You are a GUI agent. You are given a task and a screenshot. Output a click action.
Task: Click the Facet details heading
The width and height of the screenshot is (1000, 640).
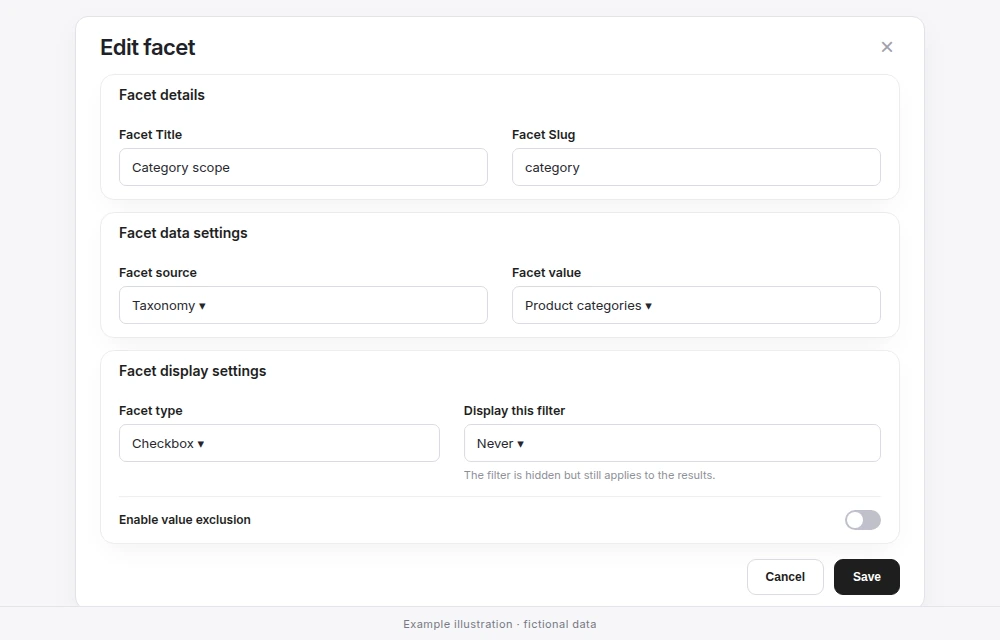pyautogui.click(x=162, y=95)
